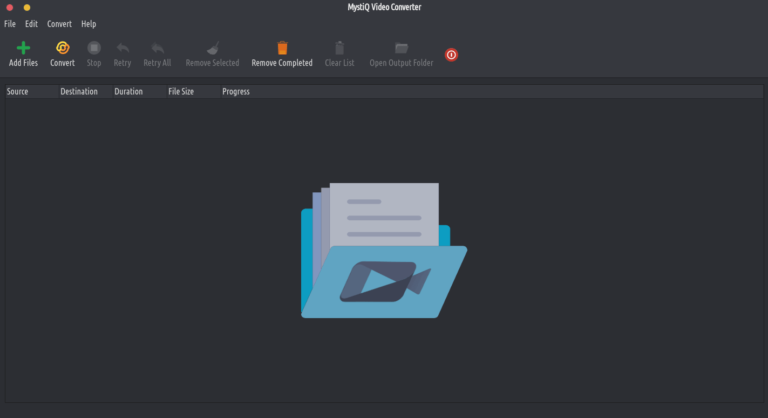Start conversion with the Convert icon

[x=62, y=48]
